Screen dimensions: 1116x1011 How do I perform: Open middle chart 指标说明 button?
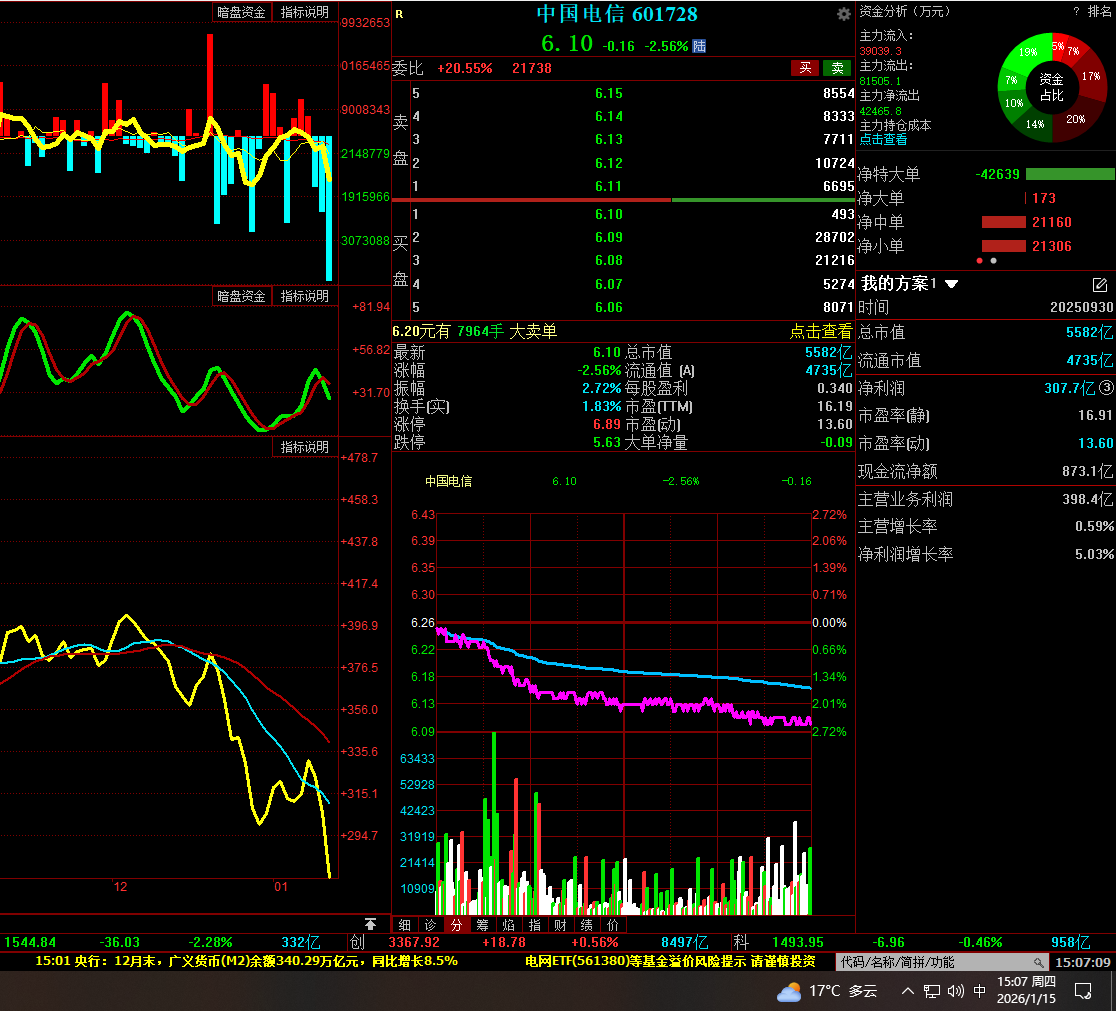tap(305, 296)
